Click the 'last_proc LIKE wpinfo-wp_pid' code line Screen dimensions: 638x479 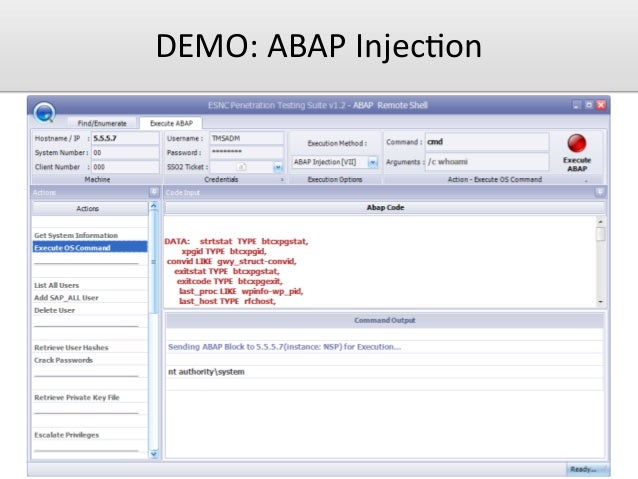[241, 291]
